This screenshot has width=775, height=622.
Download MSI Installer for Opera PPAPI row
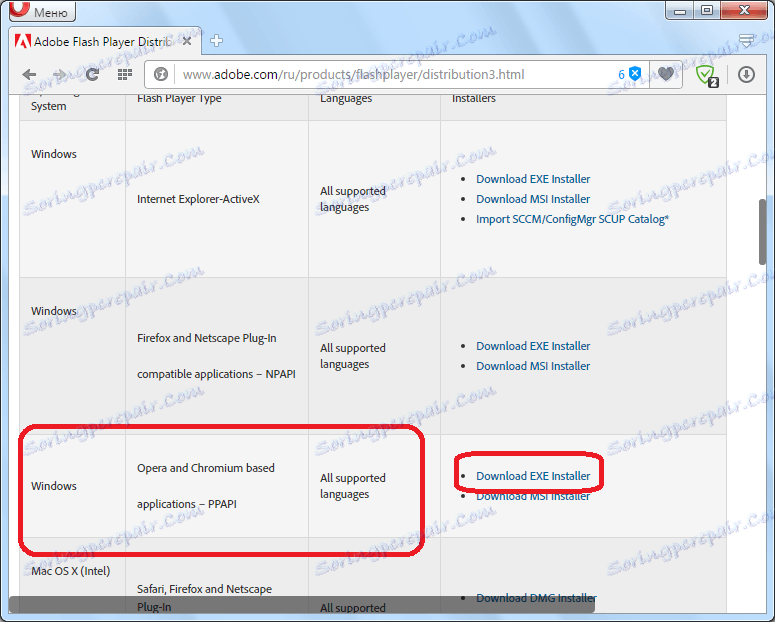533,496
